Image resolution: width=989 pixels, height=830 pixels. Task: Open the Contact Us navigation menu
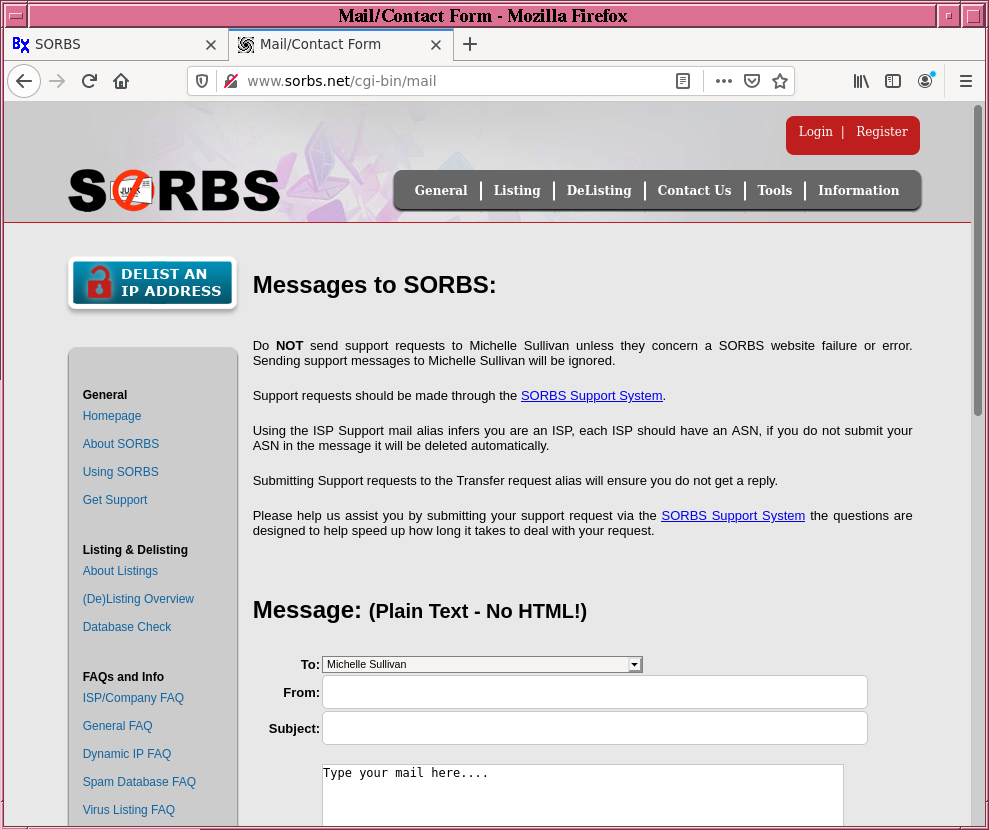pos(694,190)
